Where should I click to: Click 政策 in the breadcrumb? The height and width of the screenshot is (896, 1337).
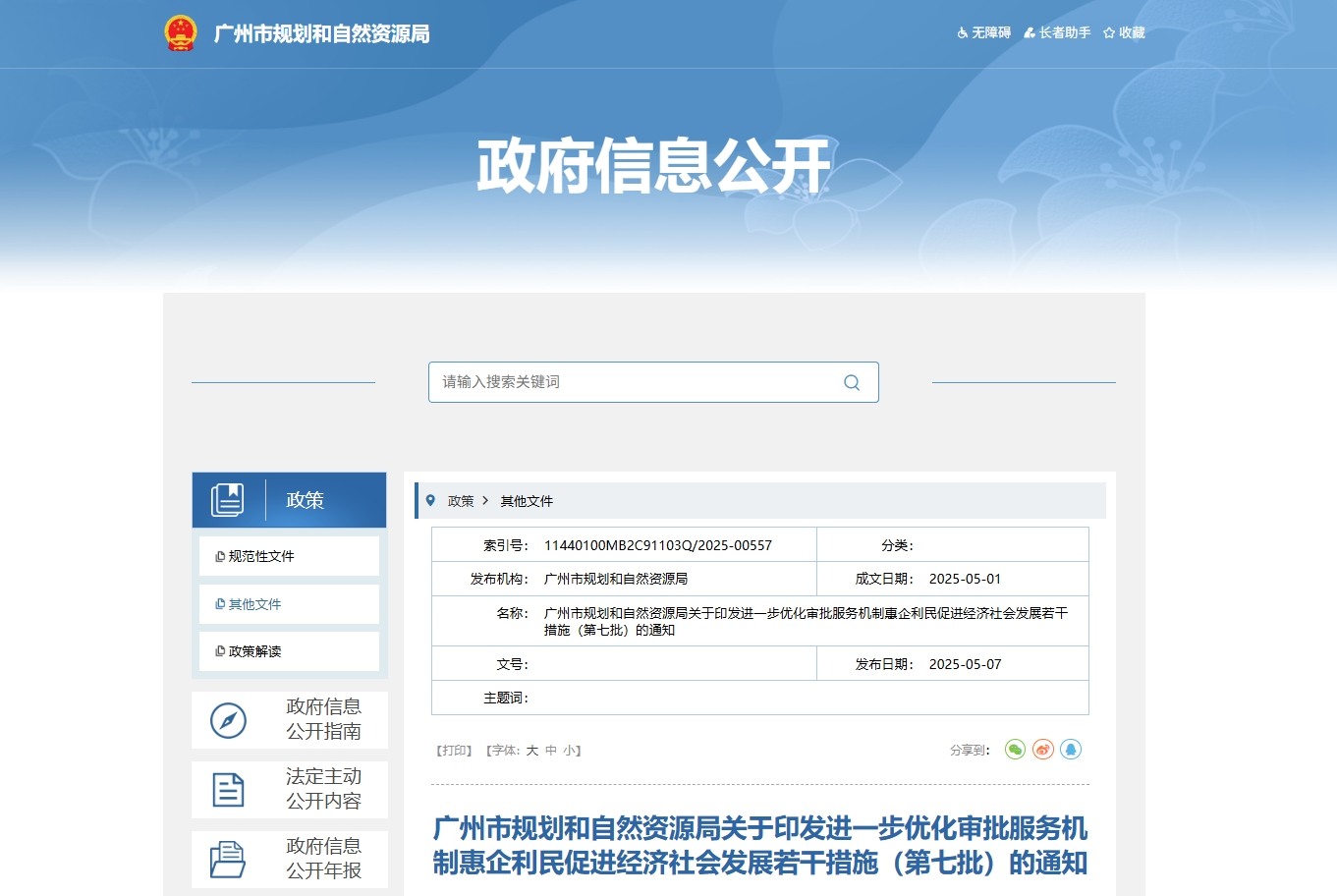[x=461, y=501]
